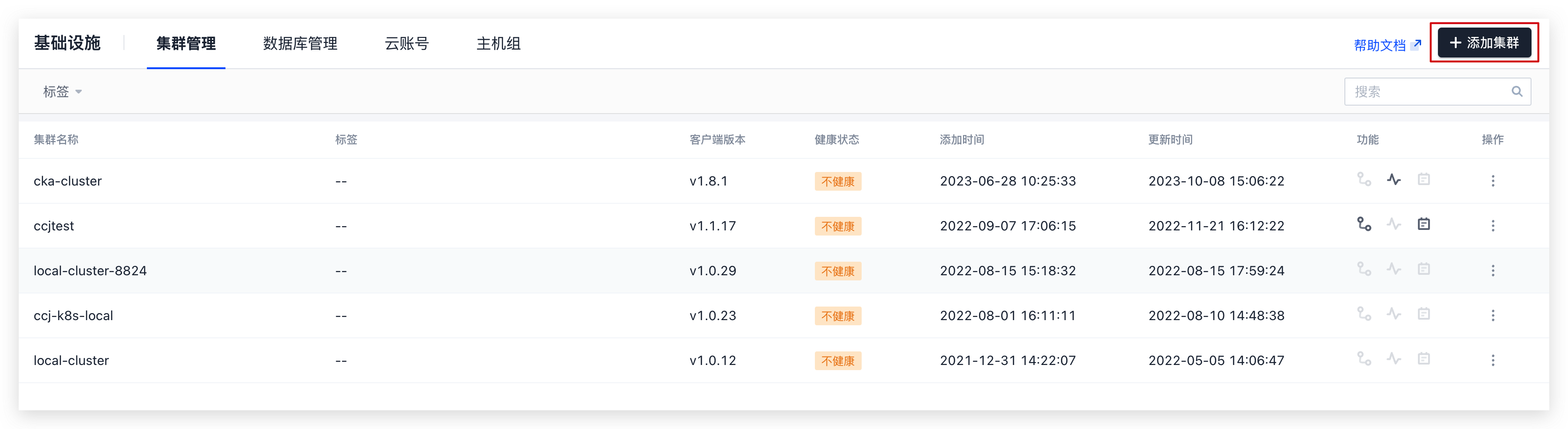Viewport: 1568px width, 429px height.
Task: Switch to the 集群管理 tab
Action: click(186, 43)
